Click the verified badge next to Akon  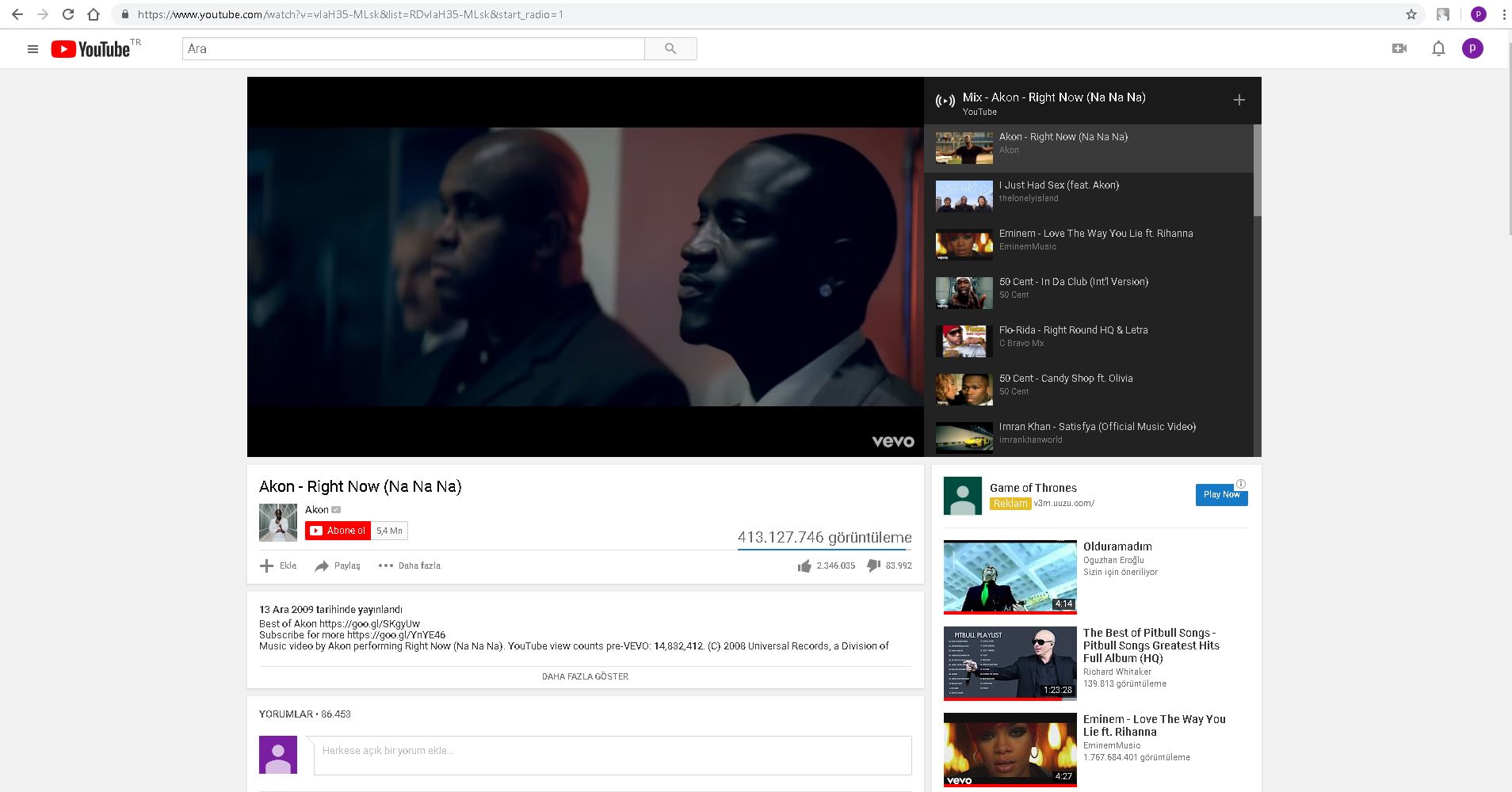336,509
